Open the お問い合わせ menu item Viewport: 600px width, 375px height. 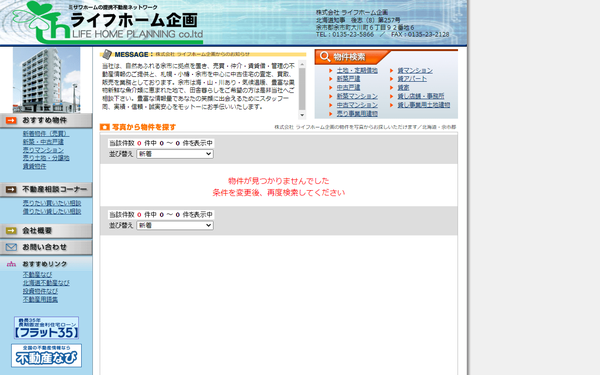(46, 247)
